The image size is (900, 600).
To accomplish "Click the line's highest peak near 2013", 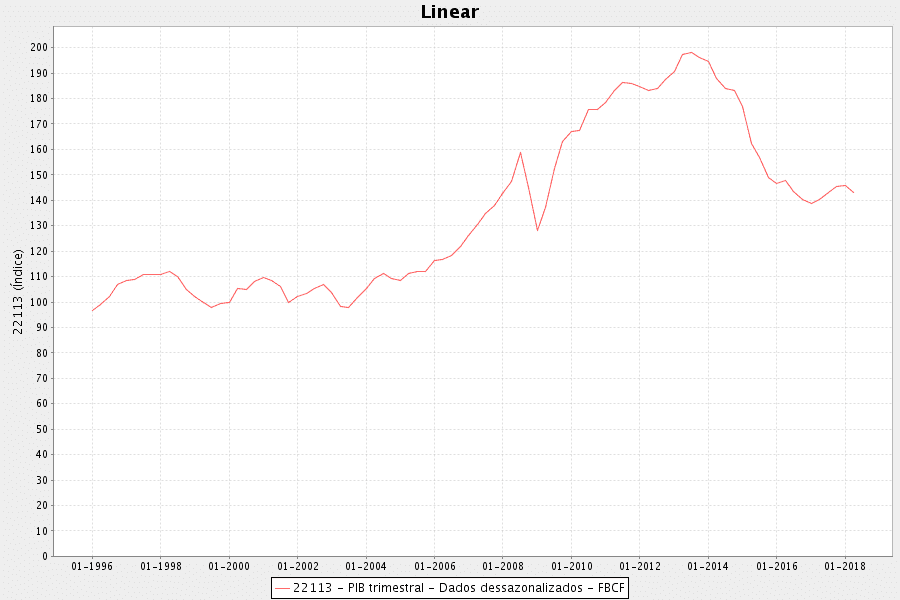I will pyautogui.click(x=691, y=52).
